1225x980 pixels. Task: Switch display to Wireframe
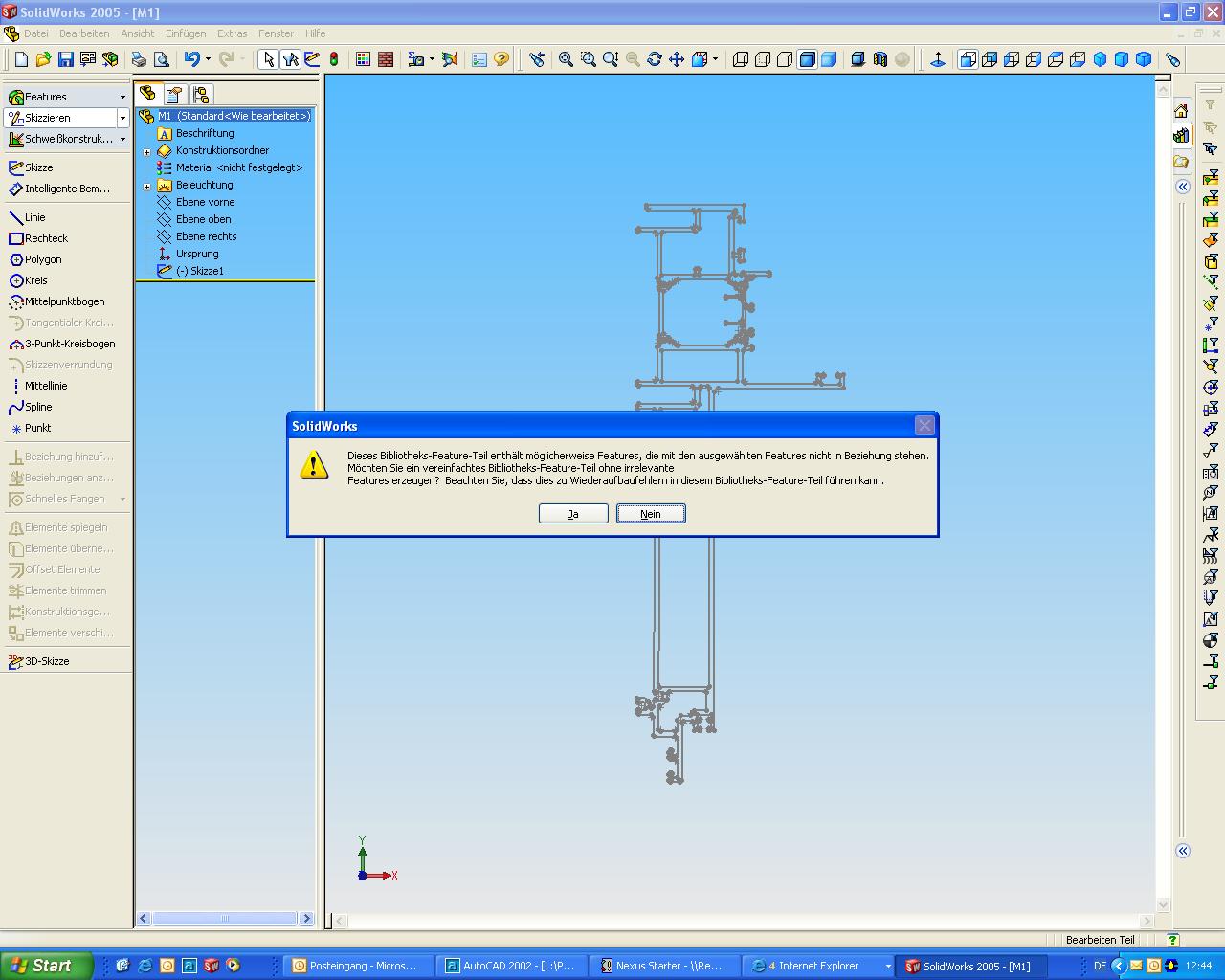coord(741,59)
